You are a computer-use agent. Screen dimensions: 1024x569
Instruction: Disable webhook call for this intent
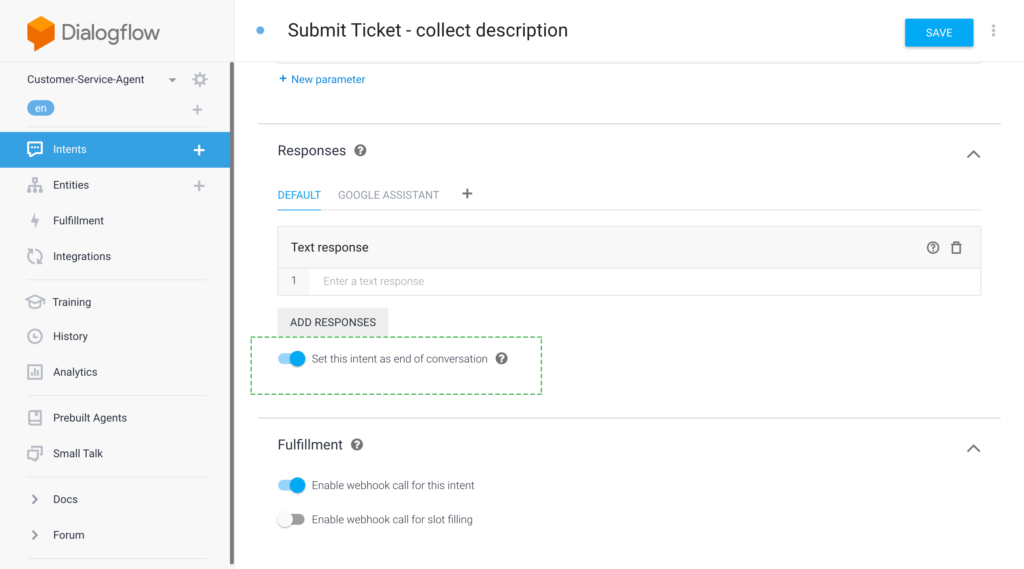coord(291,485)
